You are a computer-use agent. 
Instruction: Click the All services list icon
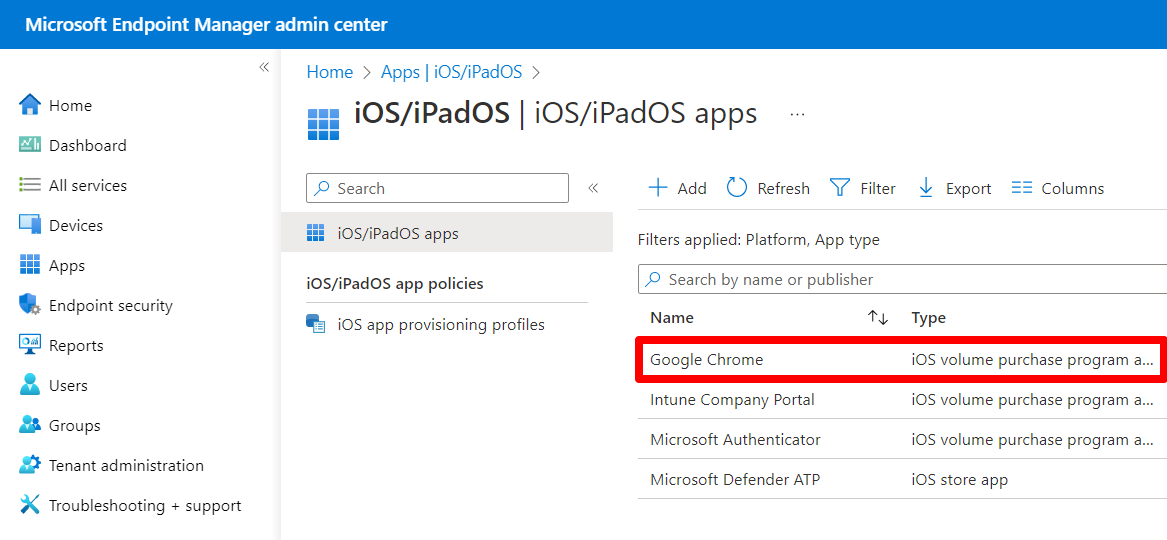[30, 185]
